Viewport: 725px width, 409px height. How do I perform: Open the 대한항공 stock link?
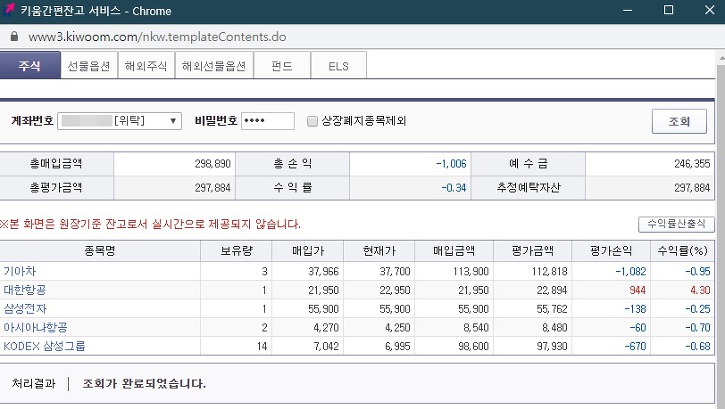[x=25, y=290]
